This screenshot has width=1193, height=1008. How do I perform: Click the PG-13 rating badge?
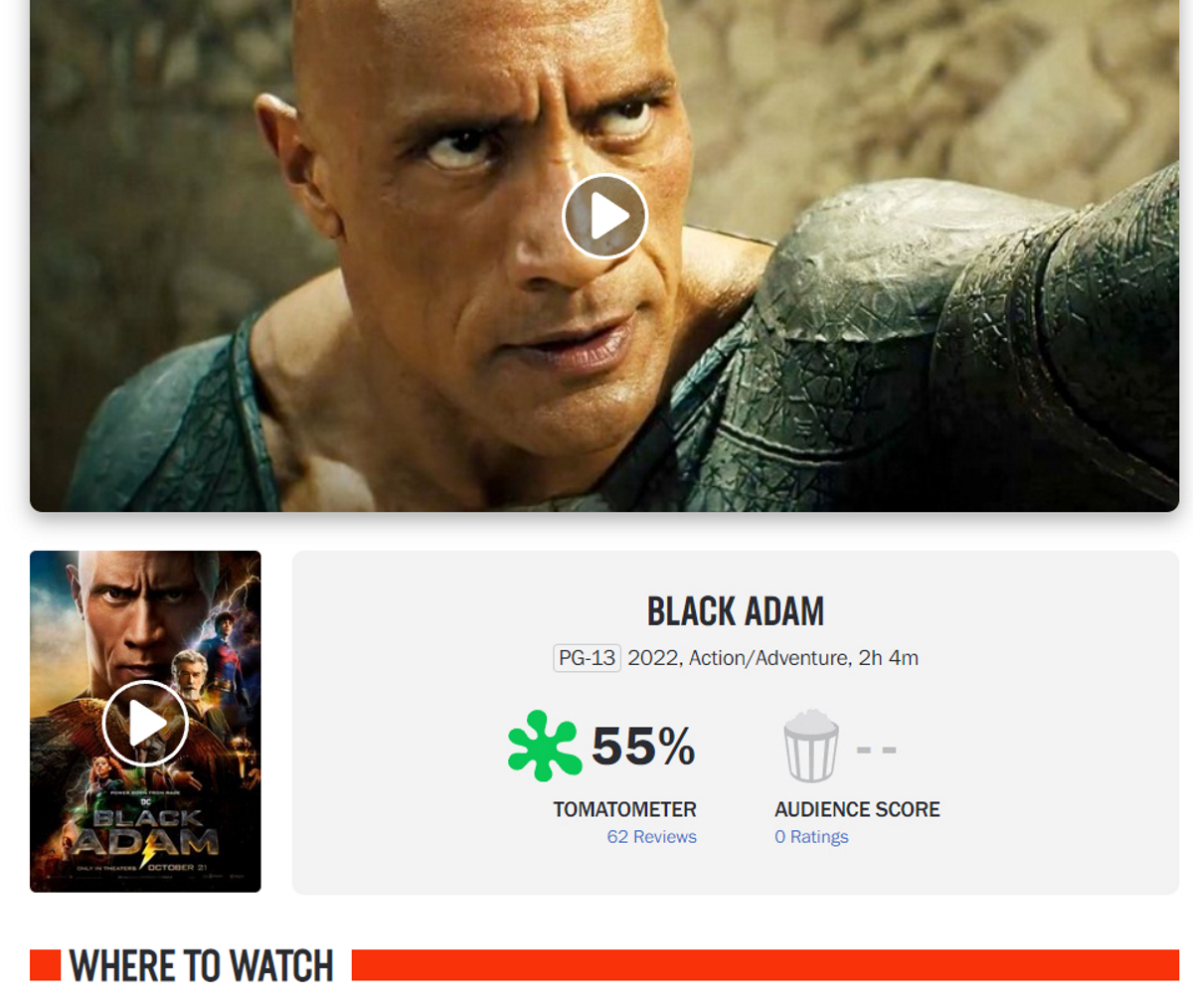[587, 658]
